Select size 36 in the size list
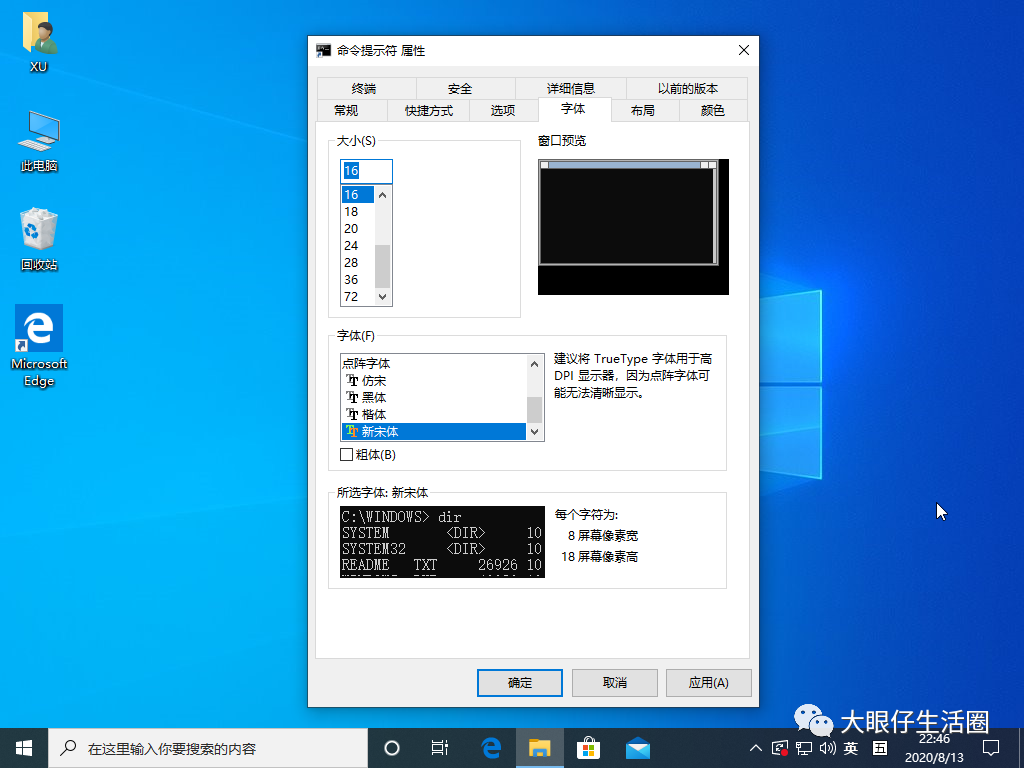The image size is (1024, 768). coord(358,280)
